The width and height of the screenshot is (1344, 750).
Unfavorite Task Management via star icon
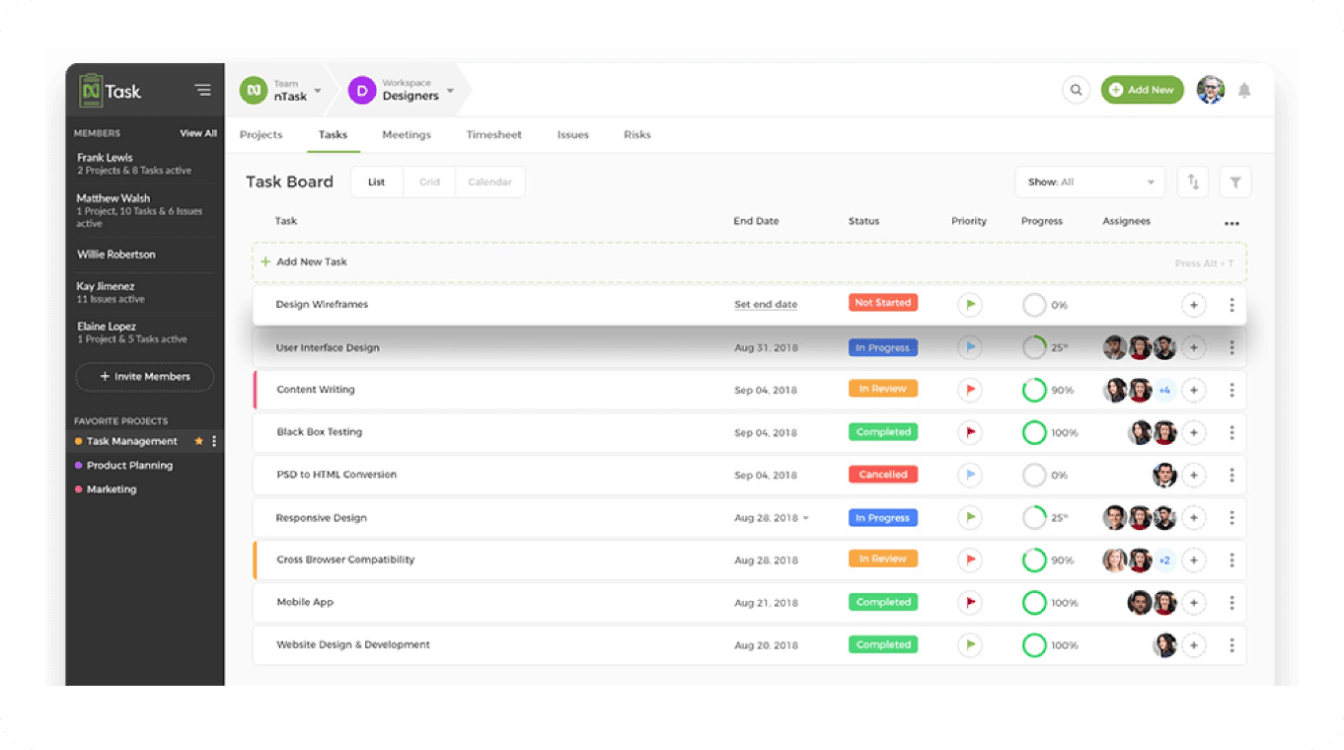[198, 441]
